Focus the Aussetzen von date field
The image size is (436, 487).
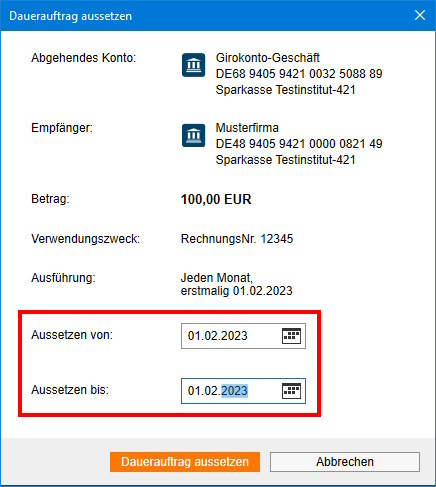coord(243,336)
